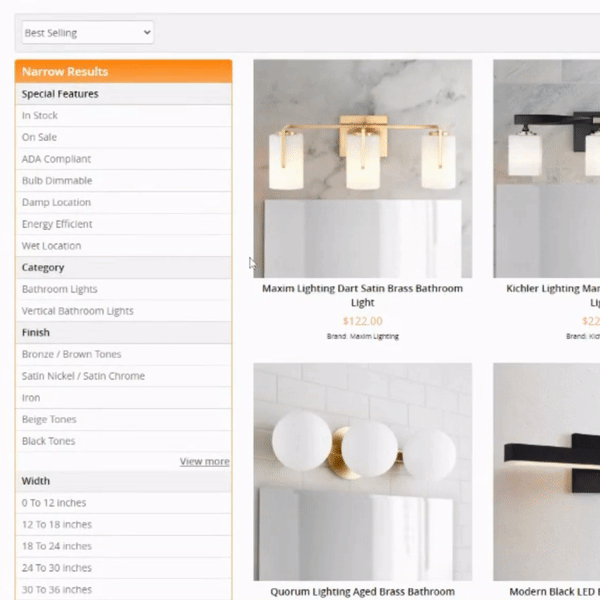
Task: Open Quorum Lighting Aged Brass globe light image
Action: pyautogui.click(x=363, y=472)
